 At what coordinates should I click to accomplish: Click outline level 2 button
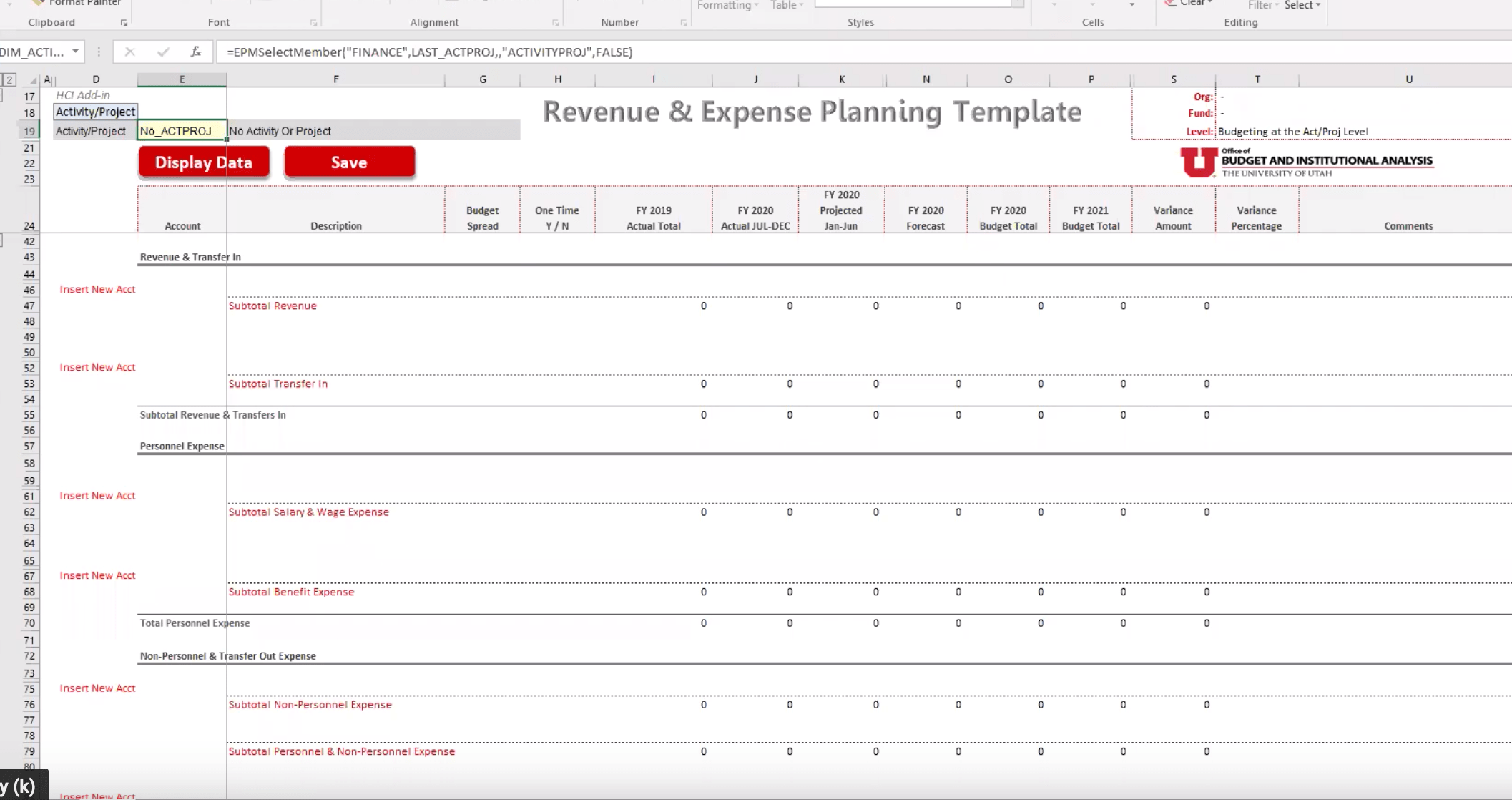(x=9, y=79)
